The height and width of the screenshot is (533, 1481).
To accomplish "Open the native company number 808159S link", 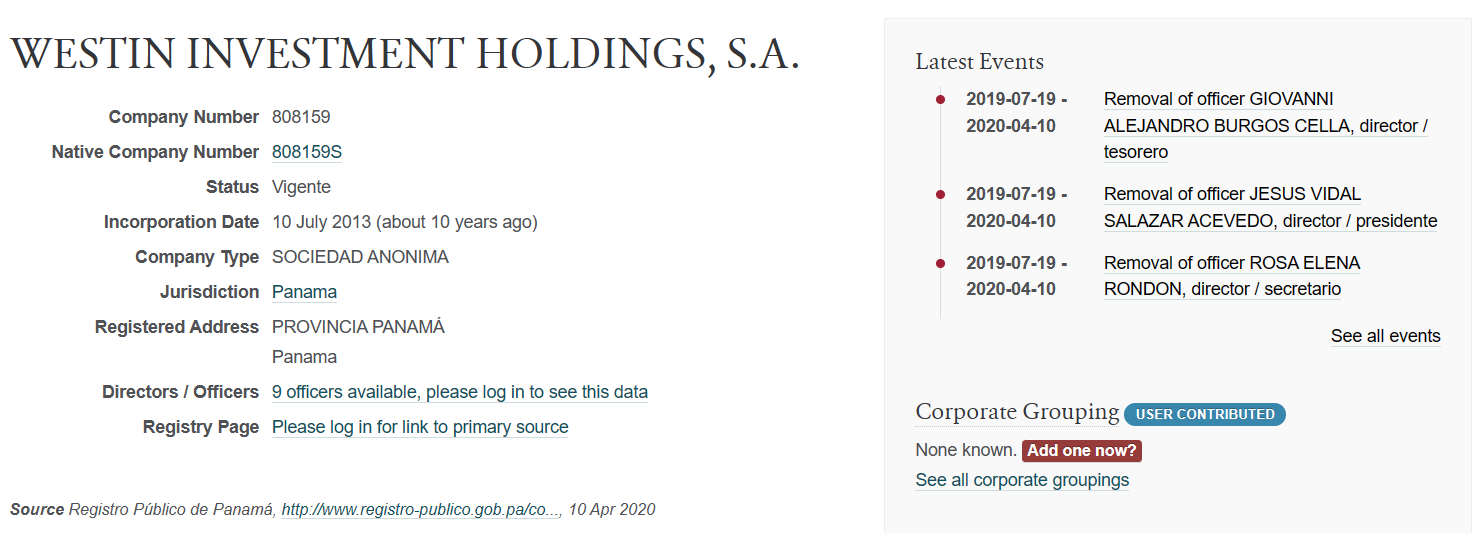I will [x=307, y=152].
